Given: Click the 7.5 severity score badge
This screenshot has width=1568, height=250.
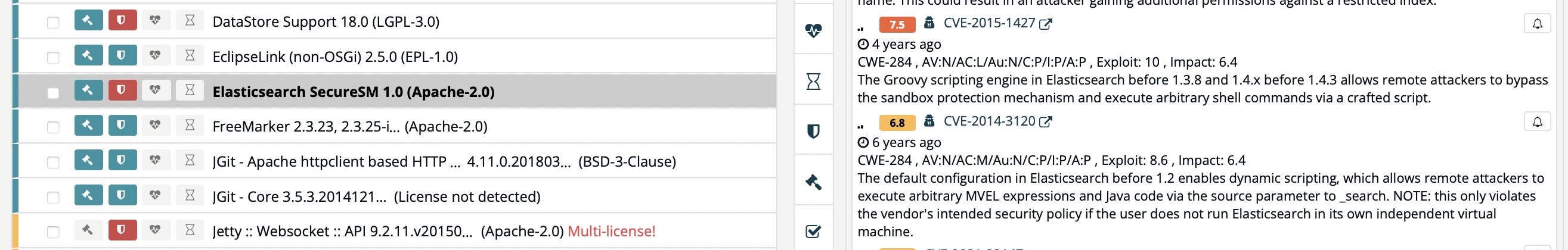Looking at the screenshot, I should (897, 24).
